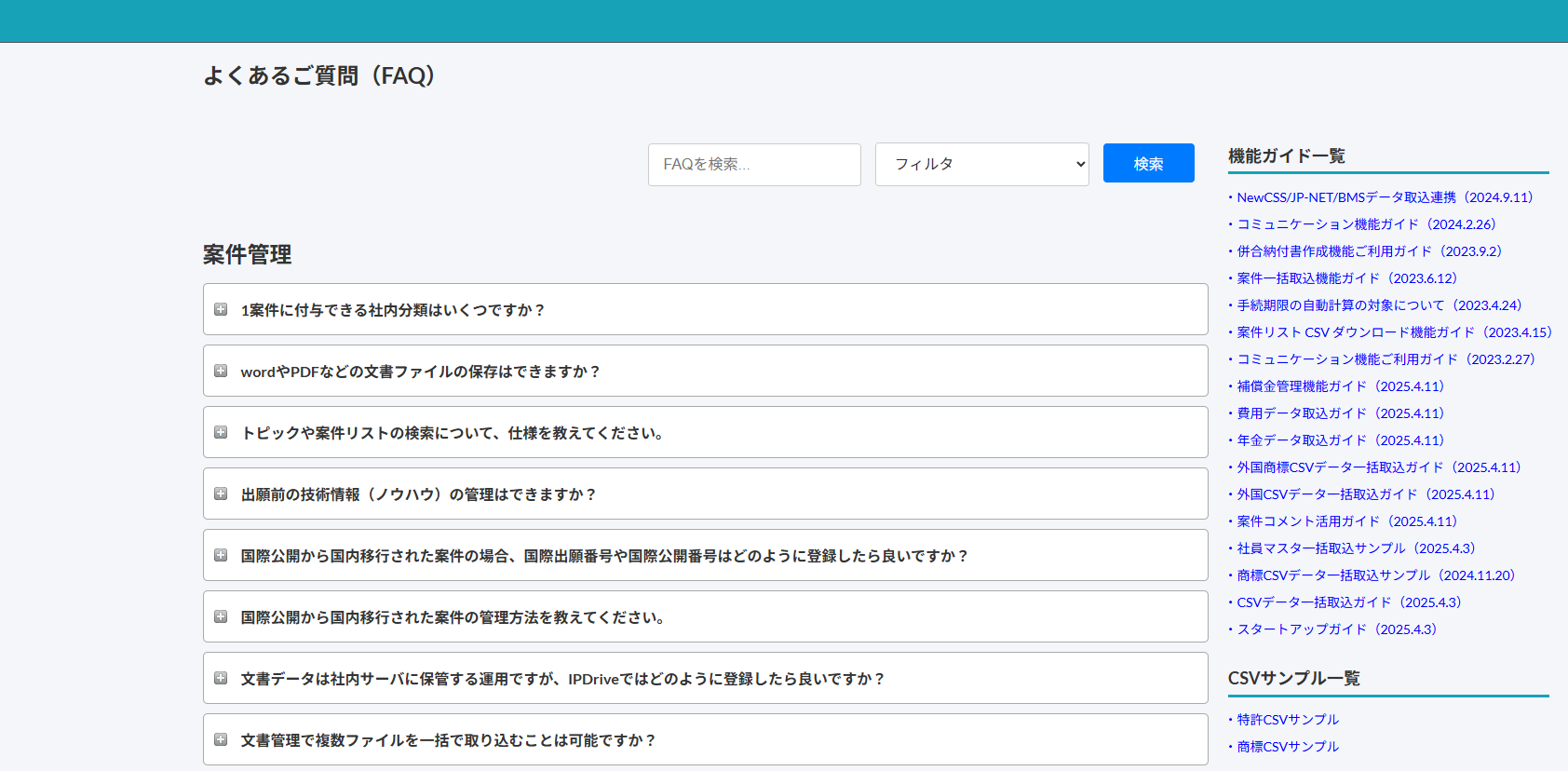Open 補償金管理機能ガイド link
The width and height of the screenshot is (1568, 771).
[x=1341, y=386]
